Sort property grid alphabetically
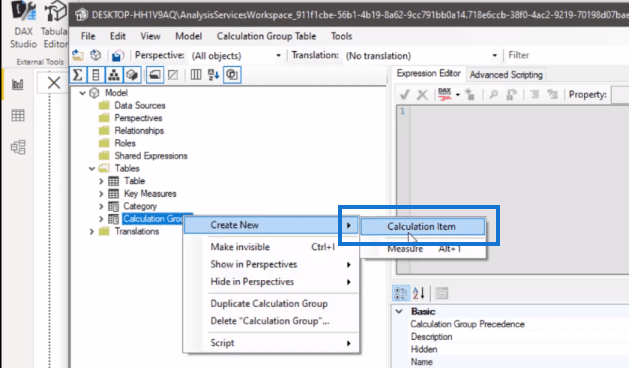 tap(418, 293)
